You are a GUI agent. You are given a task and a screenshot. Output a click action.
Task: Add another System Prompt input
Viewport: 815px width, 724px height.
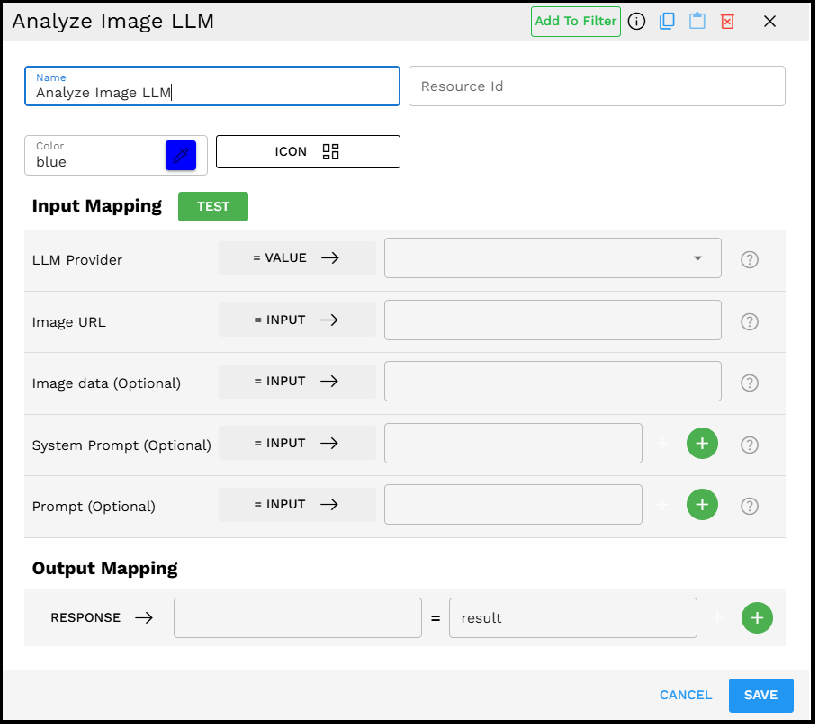(702, 443)
